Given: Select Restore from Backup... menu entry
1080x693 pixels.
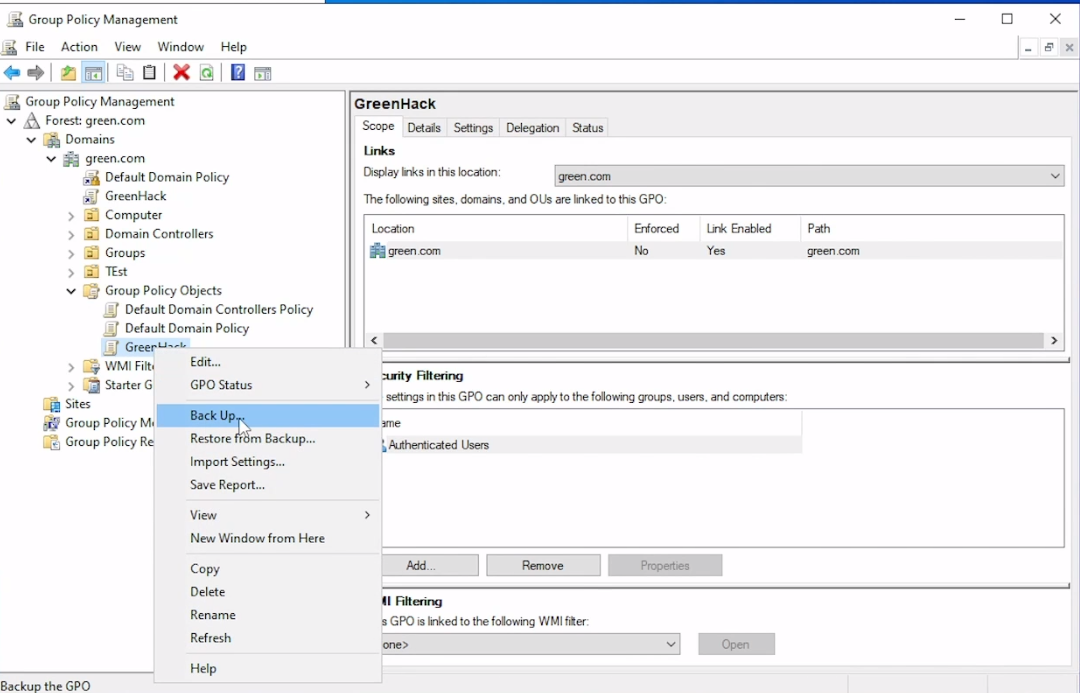Looking at the screenshot, I should [x=267, y=439].
